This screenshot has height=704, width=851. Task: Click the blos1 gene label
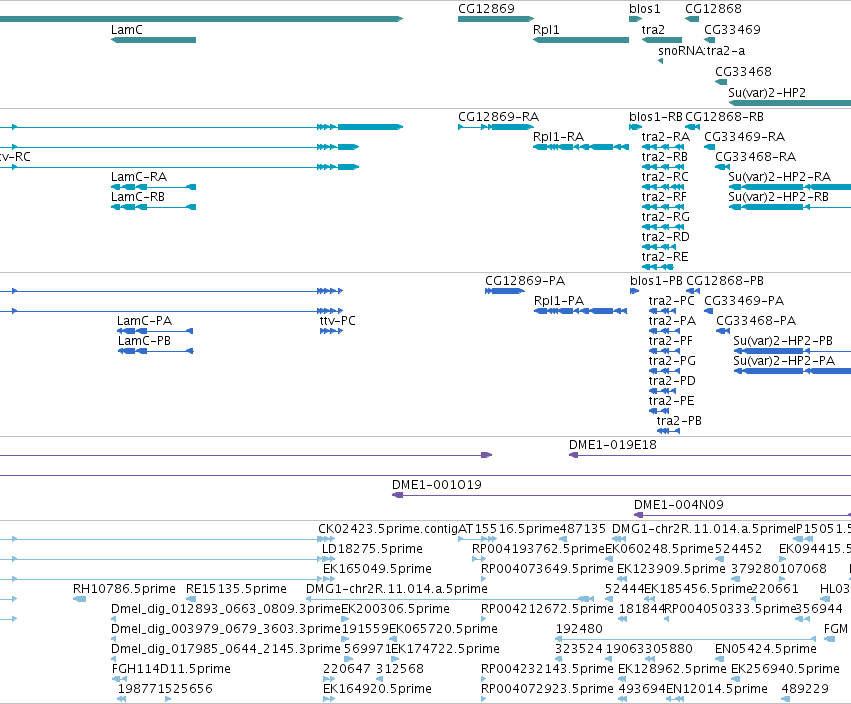[x=644, y=8]
